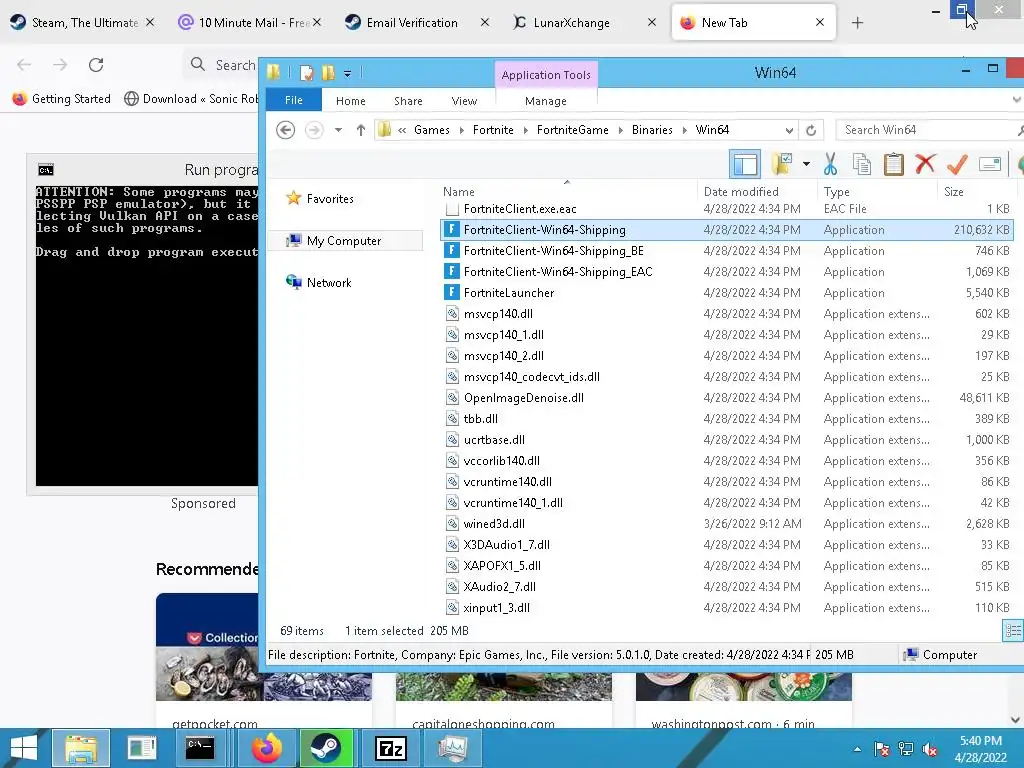
Task: Open Customize Quick Access Toolbar dropdown
Action: 347,74
